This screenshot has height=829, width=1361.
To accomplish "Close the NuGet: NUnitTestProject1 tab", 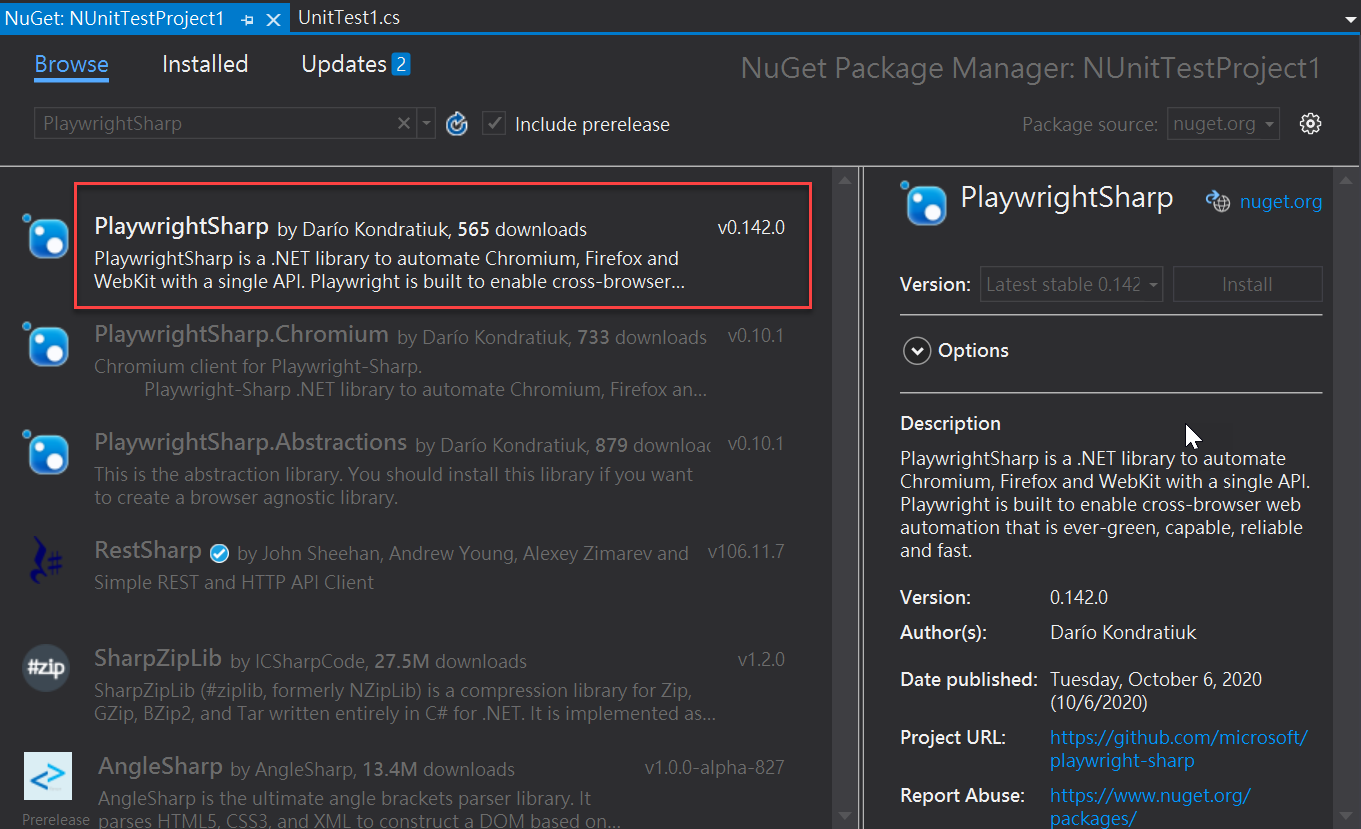I will pos(273,19).
